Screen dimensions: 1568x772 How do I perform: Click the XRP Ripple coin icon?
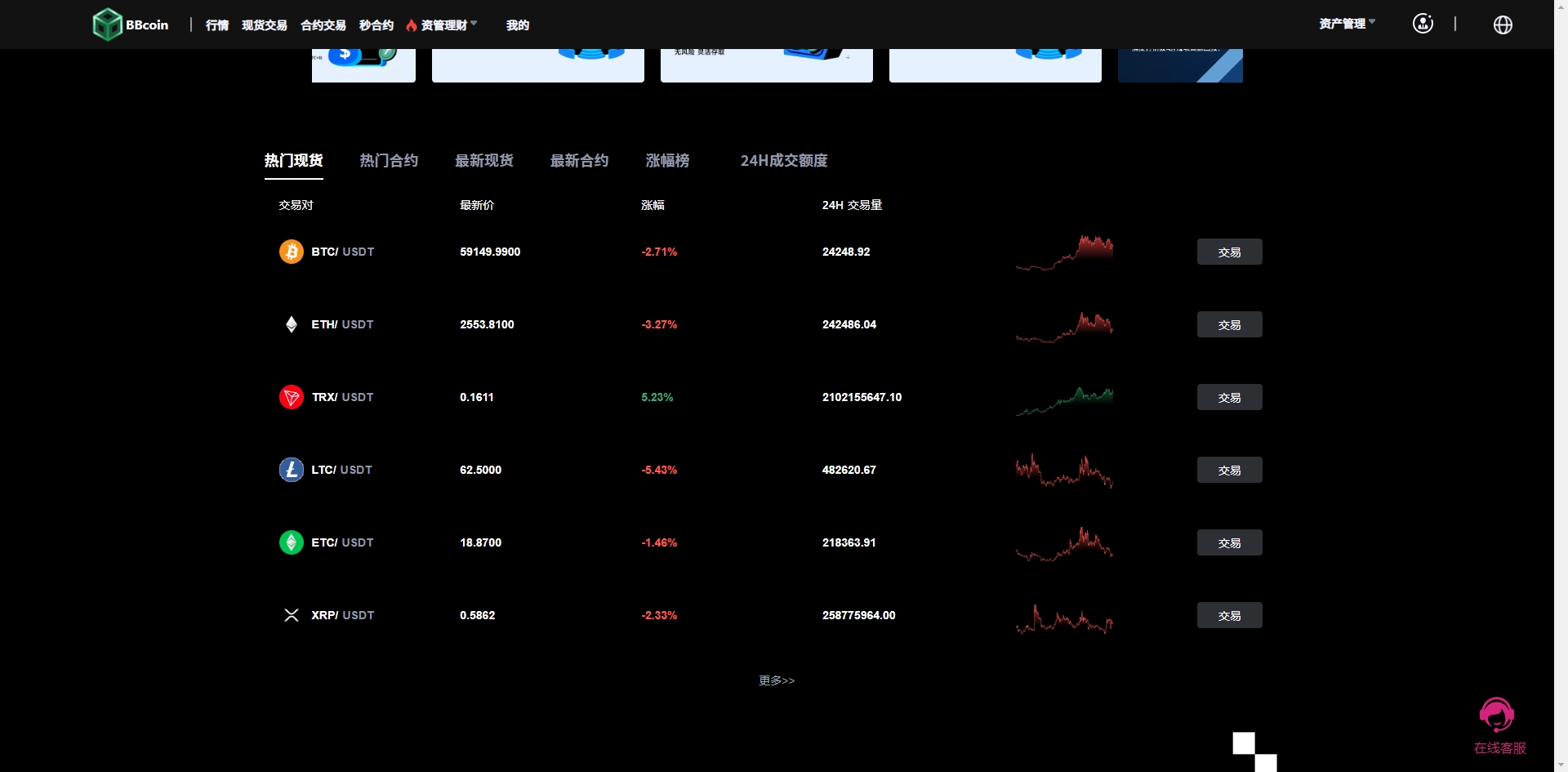click(292, 615)
